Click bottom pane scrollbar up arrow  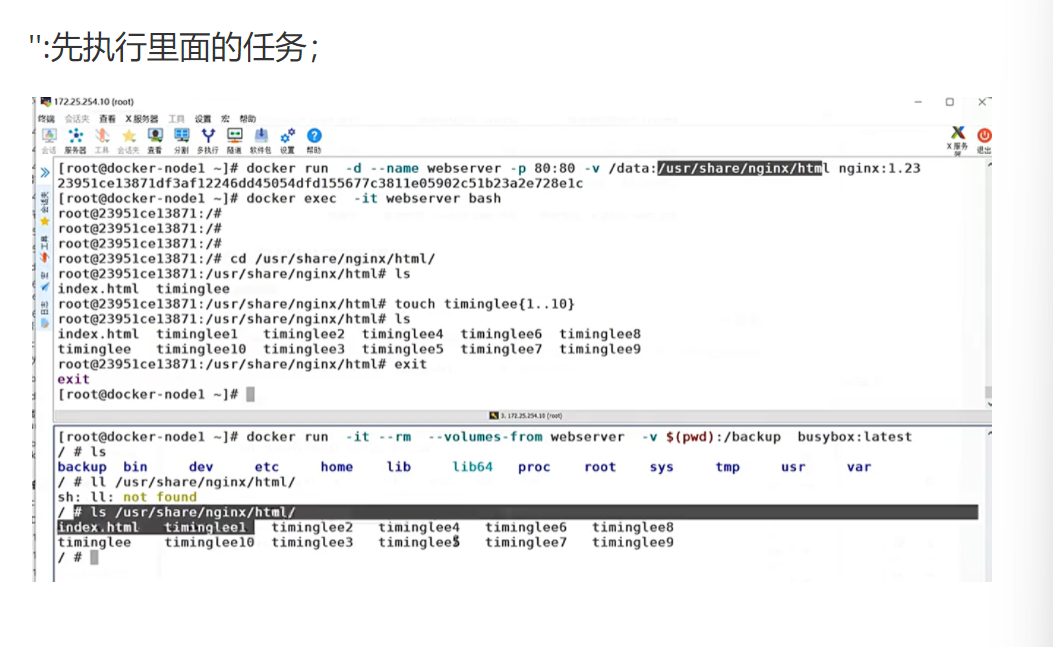pyautogui.click(x=989, y=433)
